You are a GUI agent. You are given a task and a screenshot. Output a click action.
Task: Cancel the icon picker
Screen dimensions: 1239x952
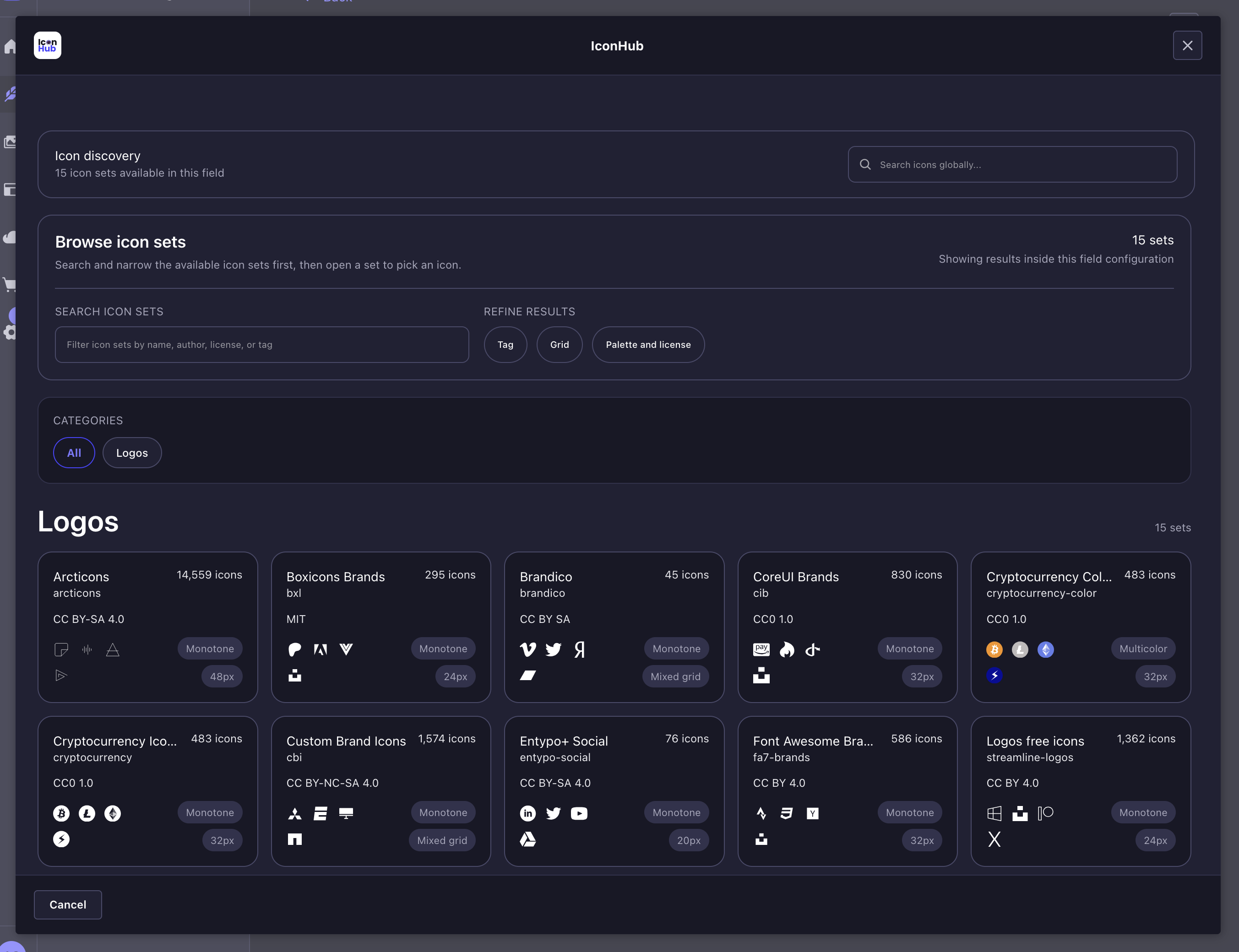click(x=68, y=904)
